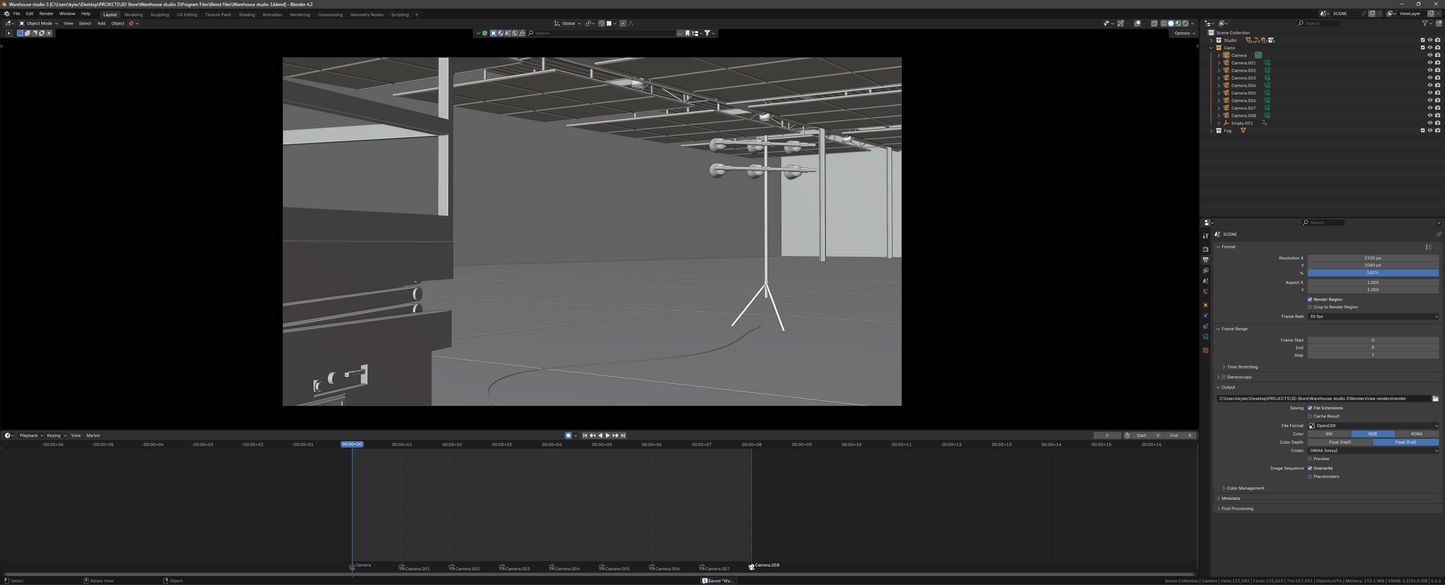Hide Camera.002 with its eye icon

tap(1429, 70)
